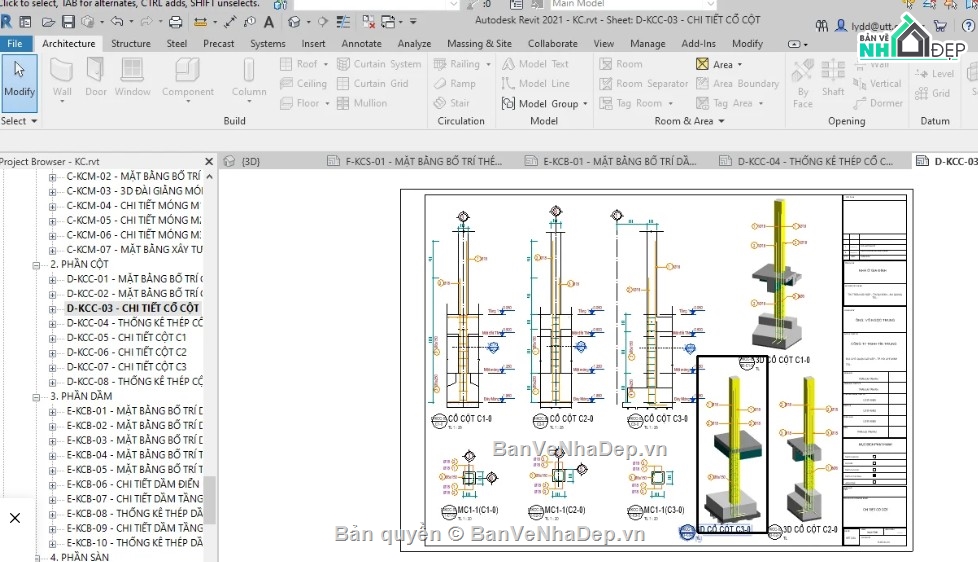Open Tag Room dropdown arrow

(671, 104)
